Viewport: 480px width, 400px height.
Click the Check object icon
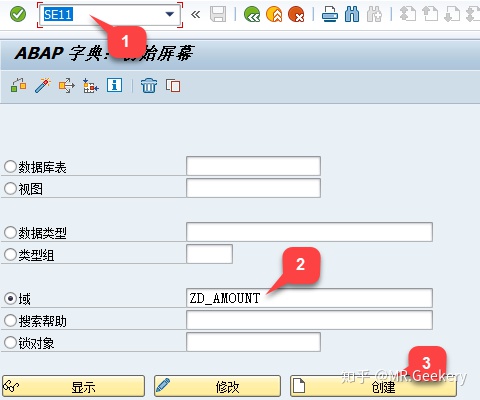19,86
